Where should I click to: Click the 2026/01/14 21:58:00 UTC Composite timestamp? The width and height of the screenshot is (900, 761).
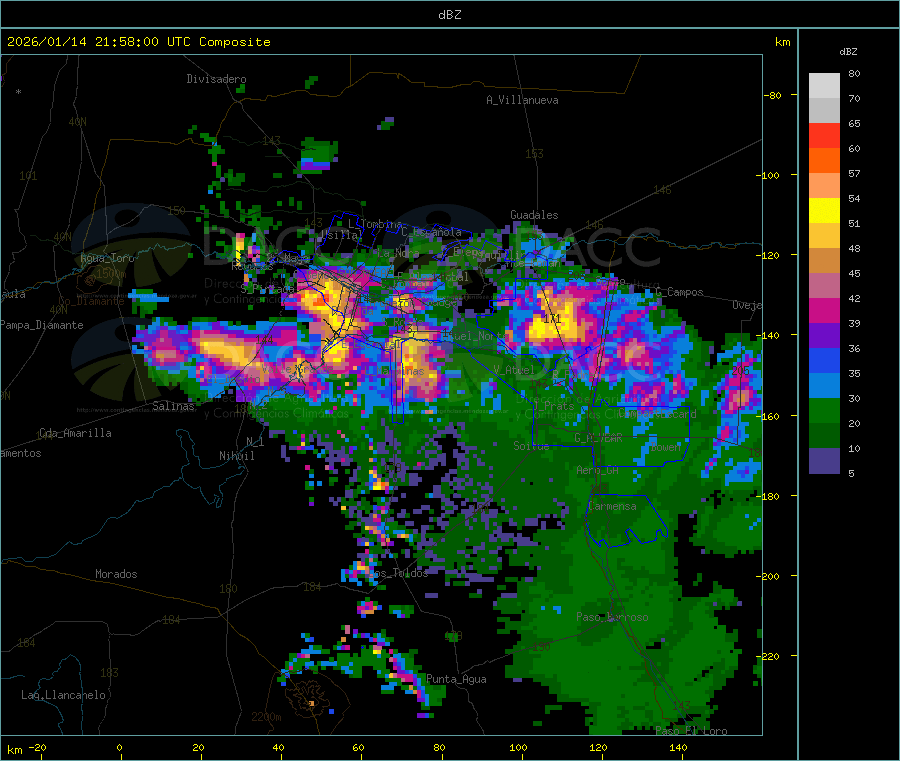[138, 42]
